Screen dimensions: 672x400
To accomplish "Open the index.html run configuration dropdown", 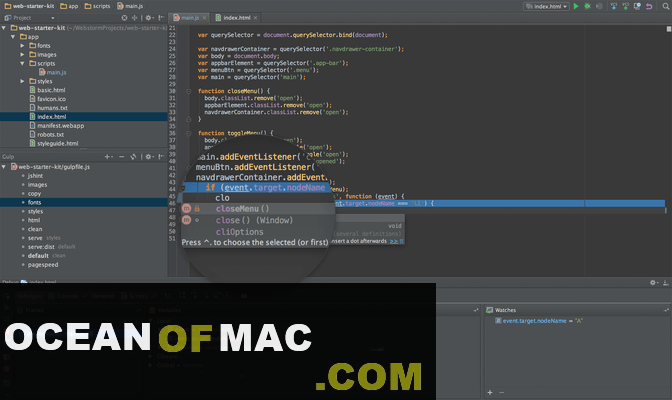I will [x=547, y=6].
